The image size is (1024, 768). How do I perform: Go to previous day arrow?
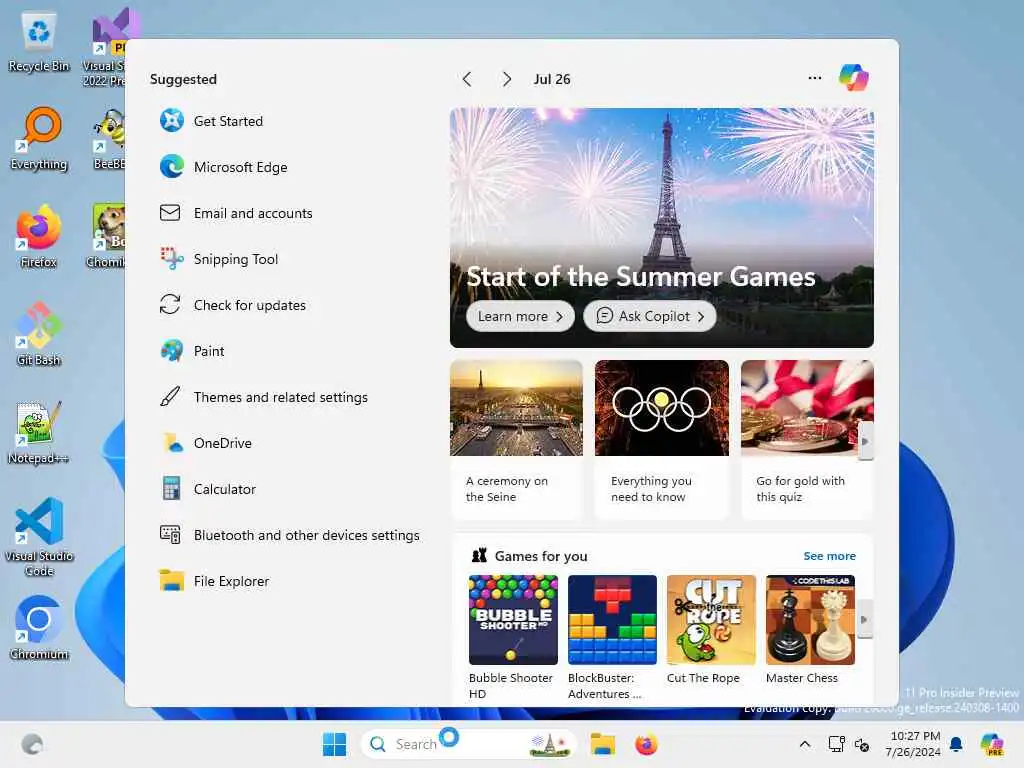coord(467,79)
